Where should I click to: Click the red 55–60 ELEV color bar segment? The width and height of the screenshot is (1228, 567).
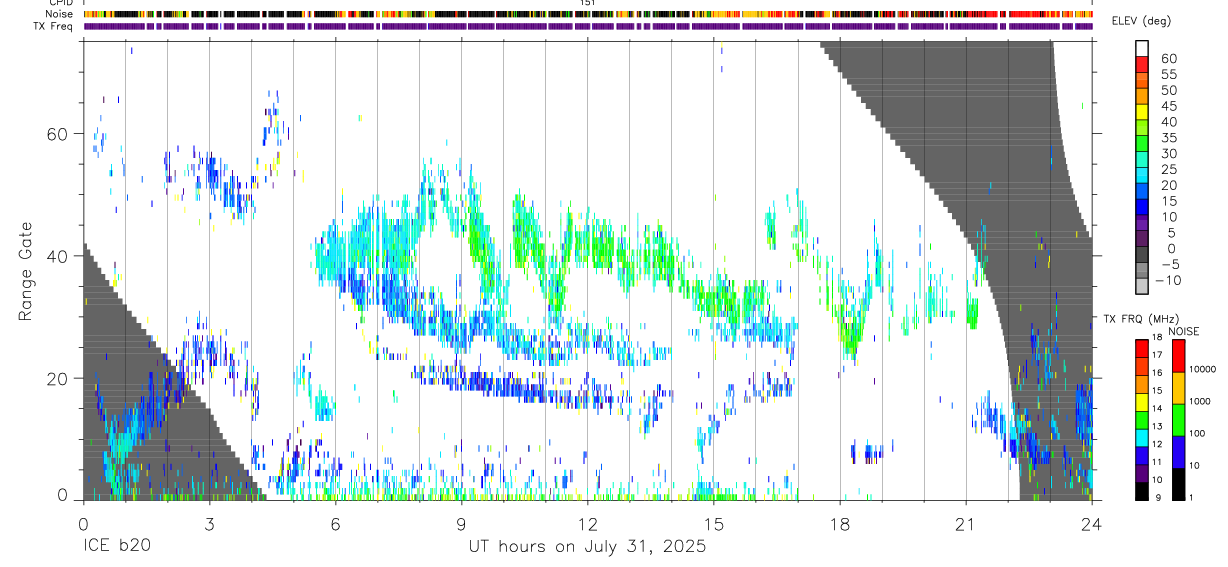tap(1143, 66)
